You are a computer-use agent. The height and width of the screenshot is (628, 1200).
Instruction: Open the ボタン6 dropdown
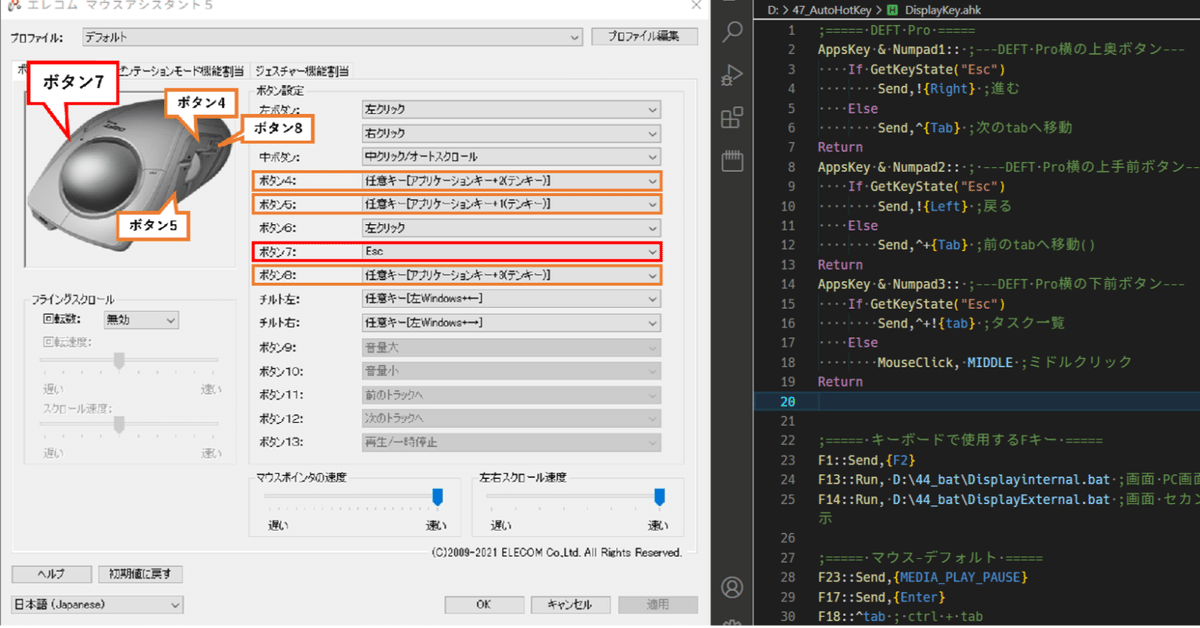tap(511, 228)
